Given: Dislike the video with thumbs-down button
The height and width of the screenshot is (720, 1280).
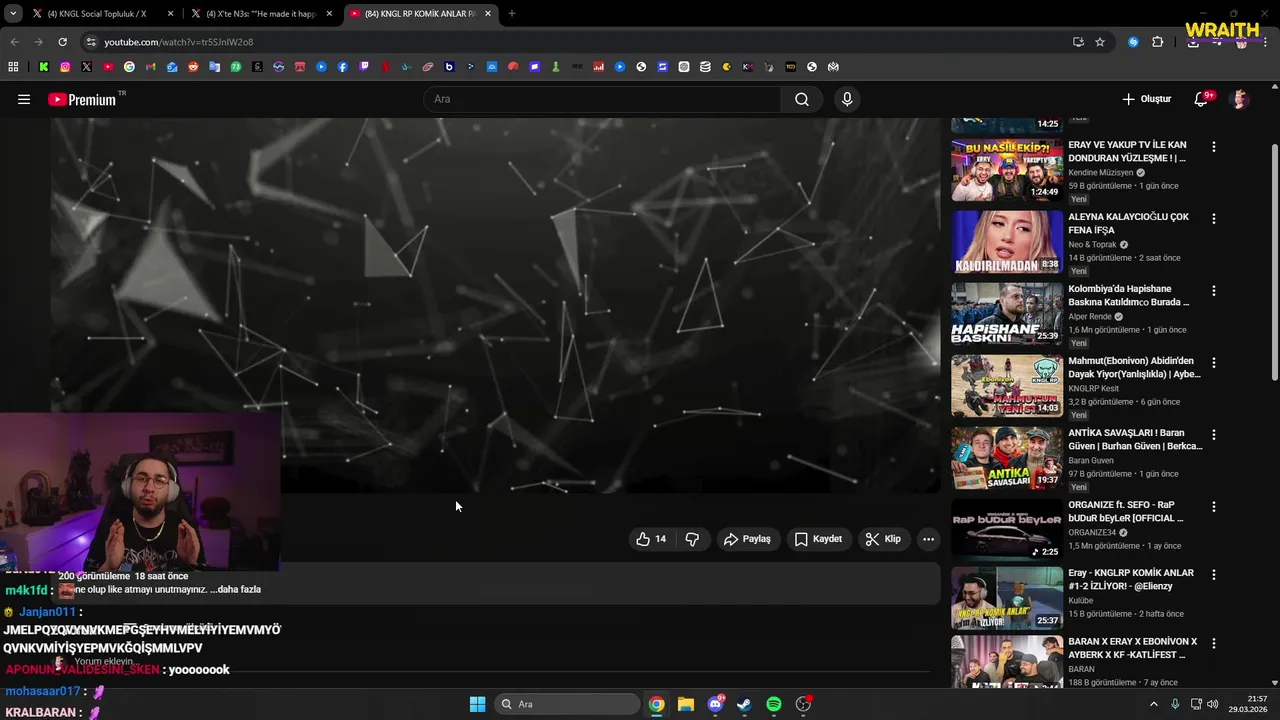Looking at the screenshot, I should point(692,539).
